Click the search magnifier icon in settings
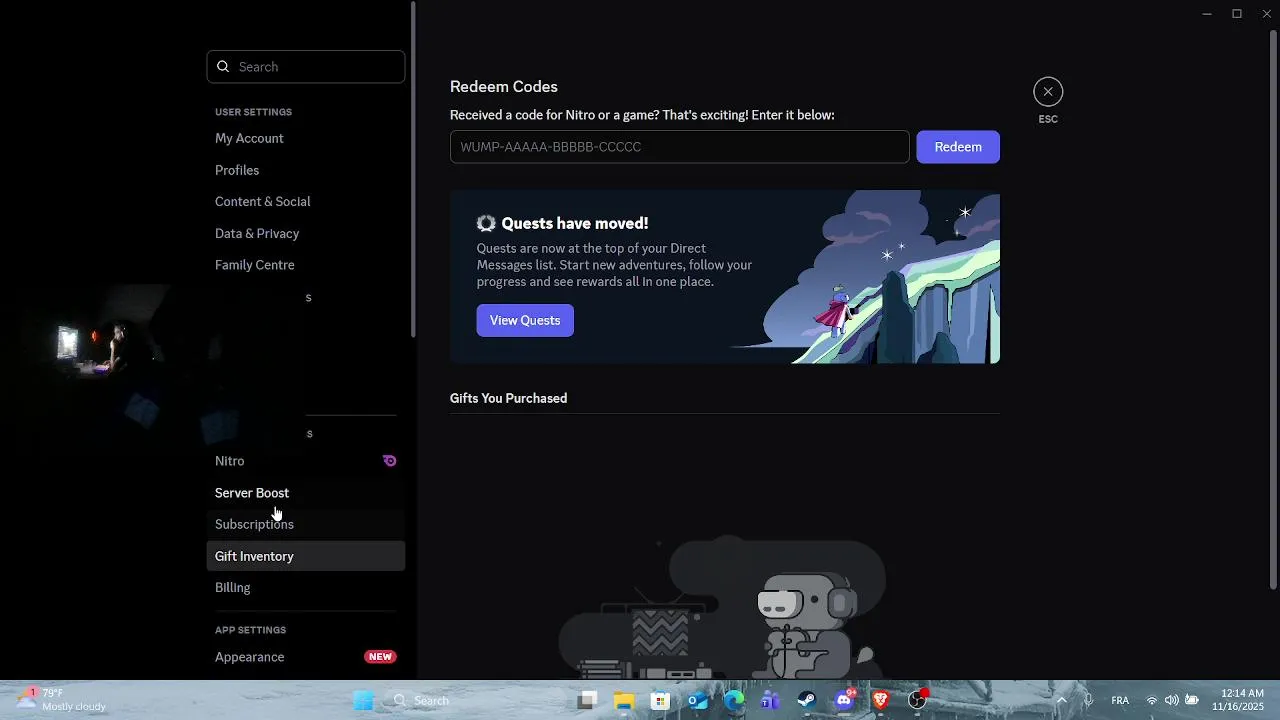This screenshot has height=720, width=1280. (x=223, y=67)
